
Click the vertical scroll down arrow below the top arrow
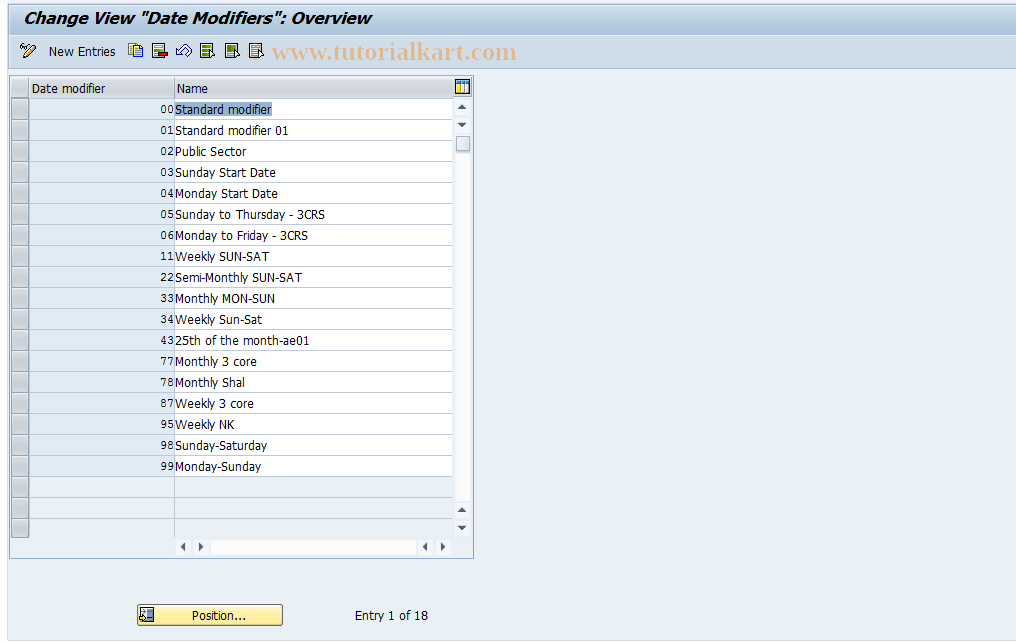(462, 124)
